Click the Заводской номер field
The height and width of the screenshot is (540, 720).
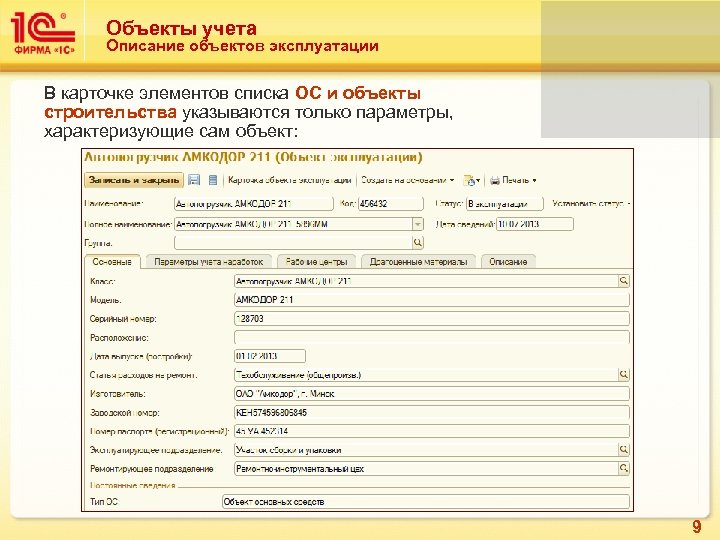click(432, 412)
